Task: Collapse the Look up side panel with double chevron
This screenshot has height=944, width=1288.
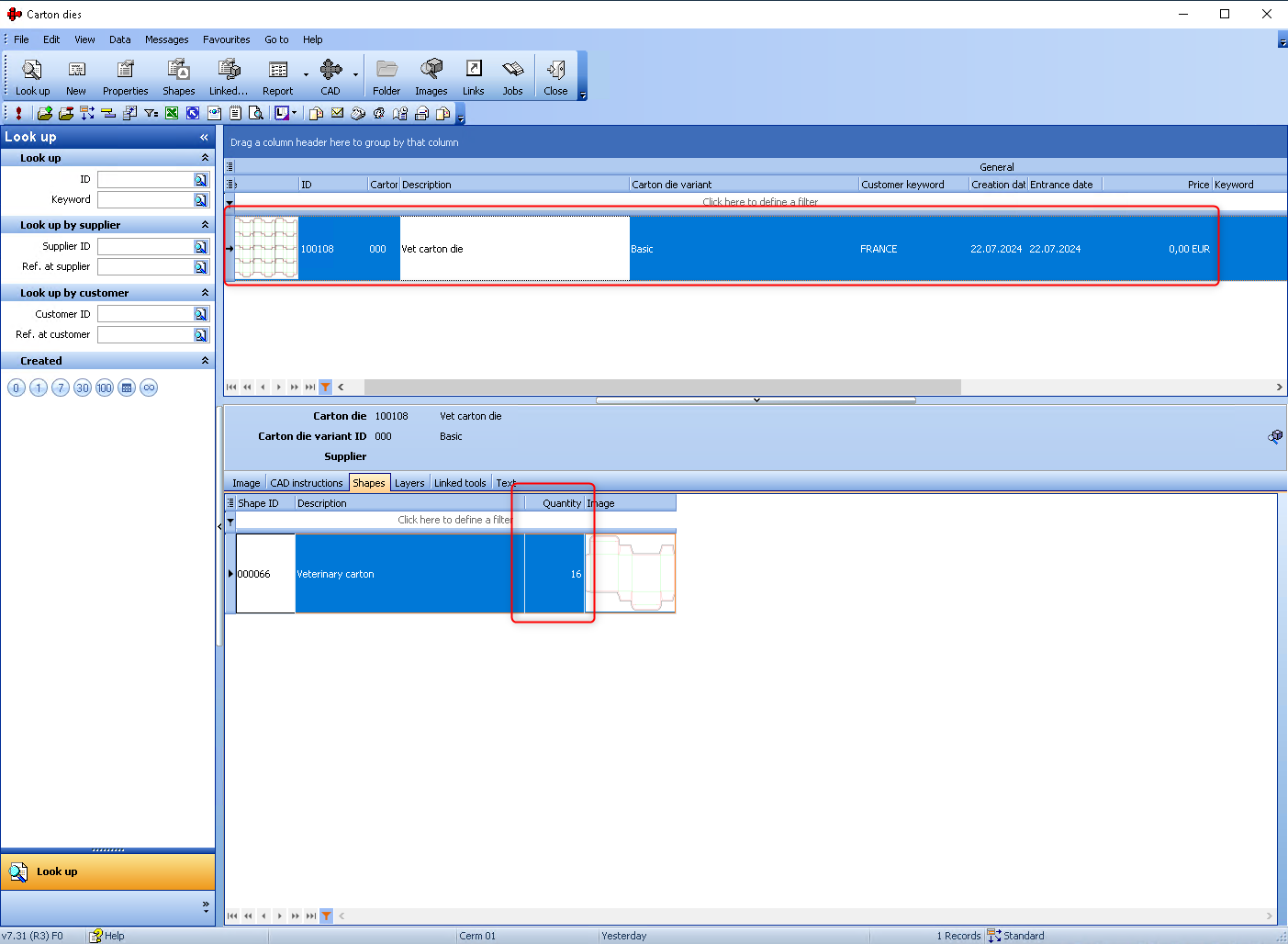Action: click(204, 137)
